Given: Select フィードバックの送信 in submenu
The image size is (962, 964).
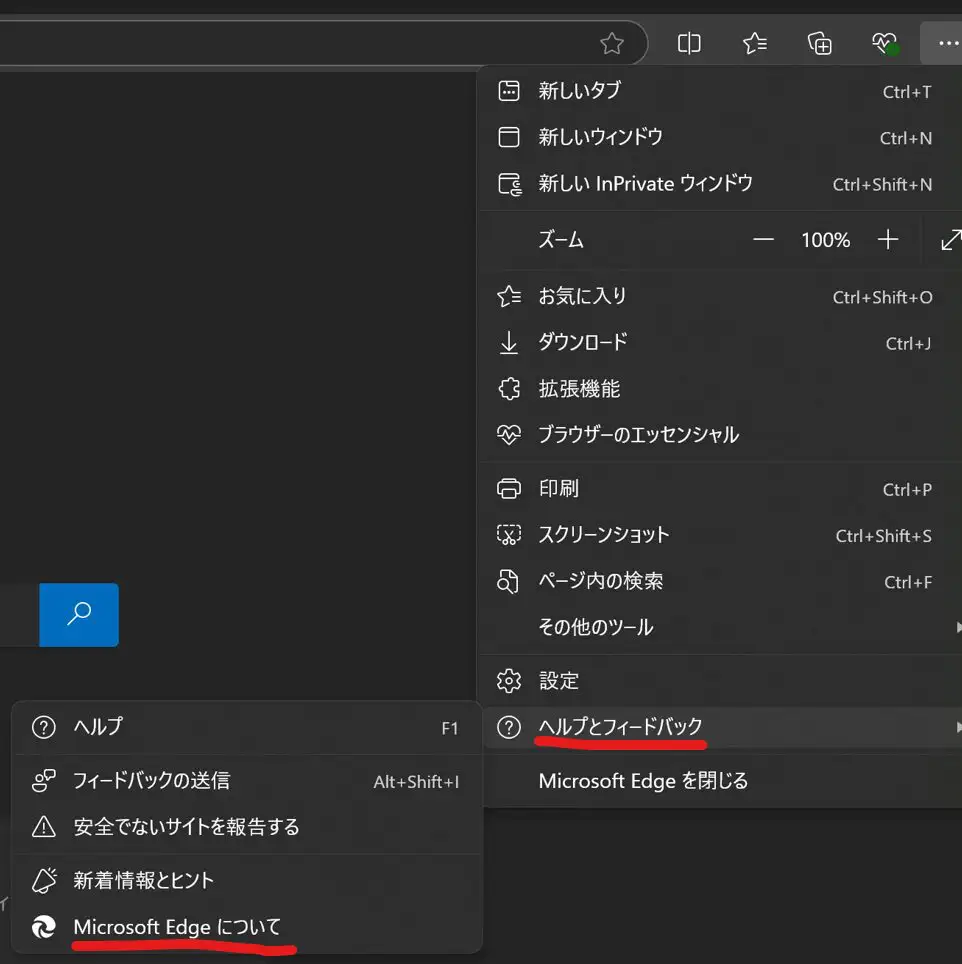Looking at the screenshot, I should [x=246, y=781].
